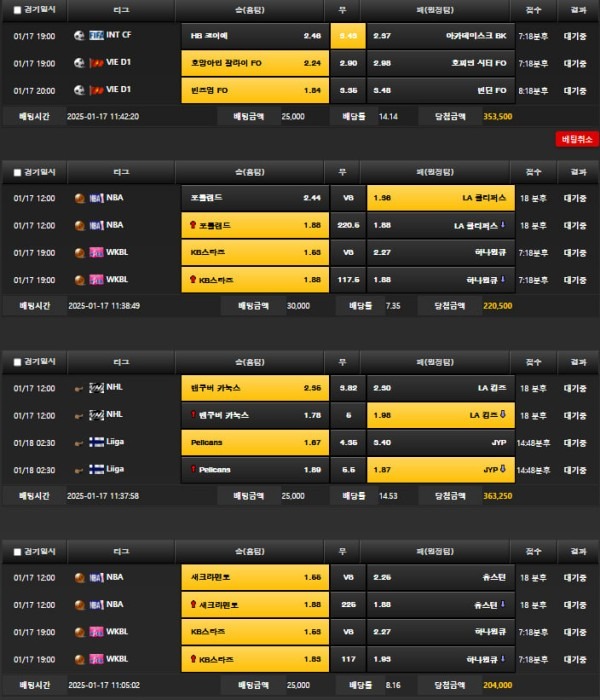Image resolution: width=600 pixels, height=700 pixels.
Task: Click the 빈즈엉 FO 1.84 home selection
Action: click(254, 89)
